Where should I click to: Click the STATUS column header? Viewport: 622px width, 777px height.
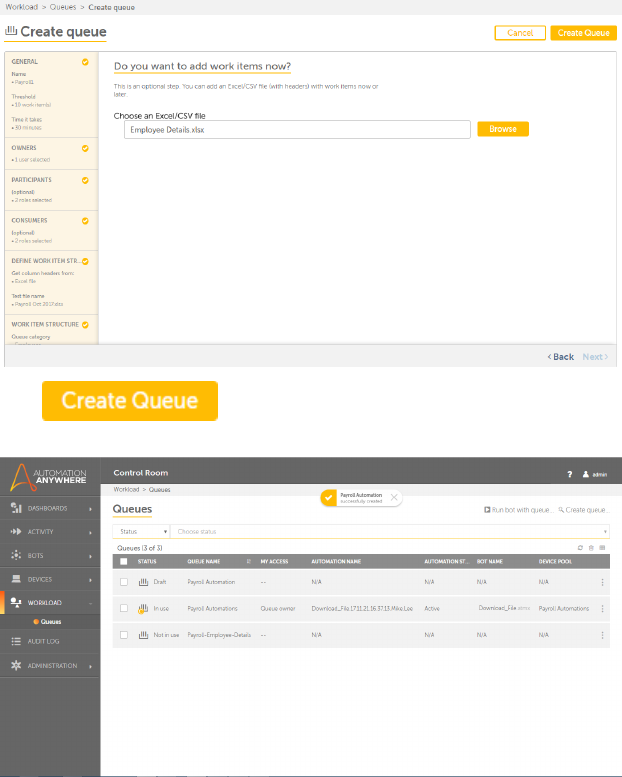click(147, 561)
